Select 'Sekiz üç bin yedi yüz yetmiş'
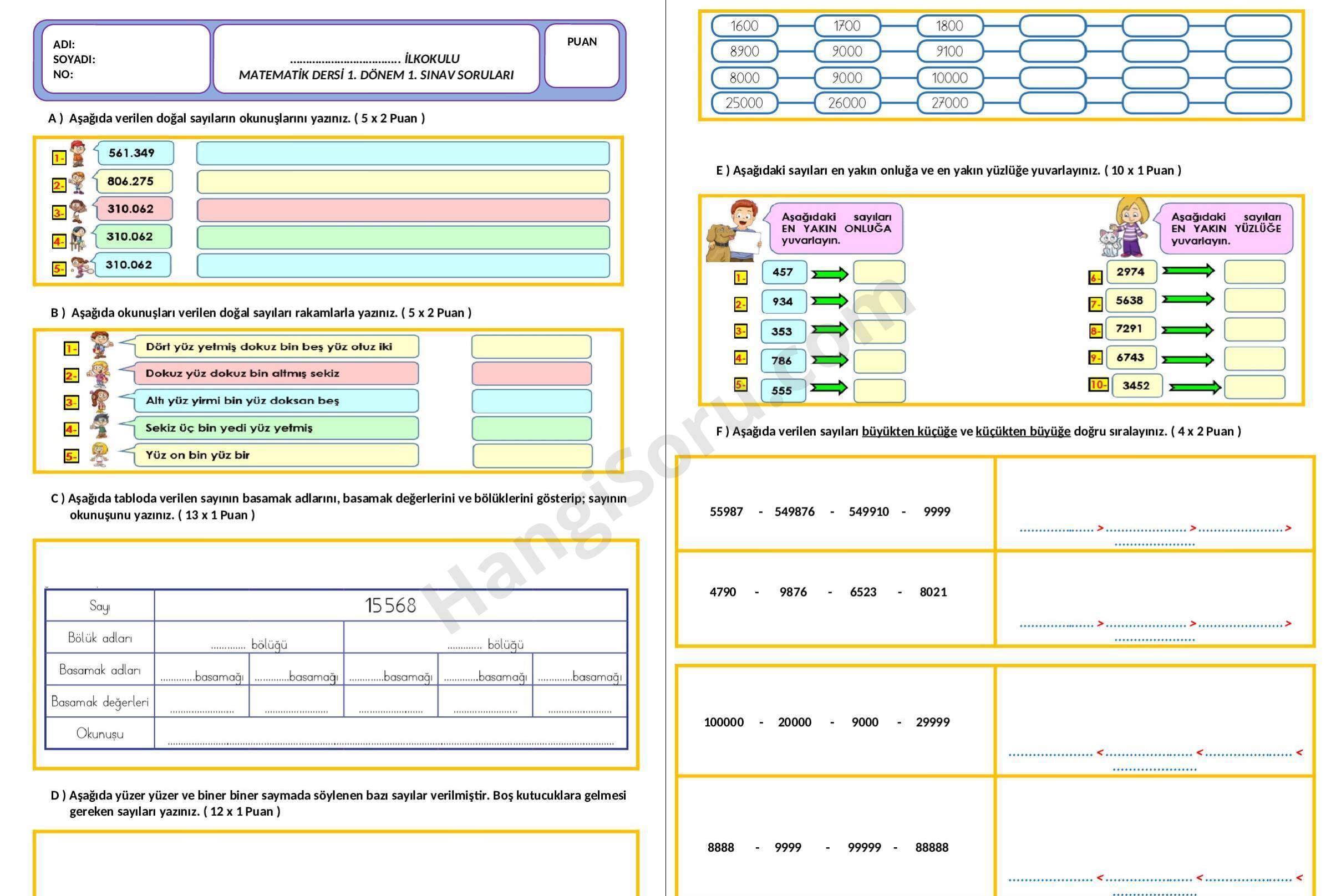 (229, 428)
